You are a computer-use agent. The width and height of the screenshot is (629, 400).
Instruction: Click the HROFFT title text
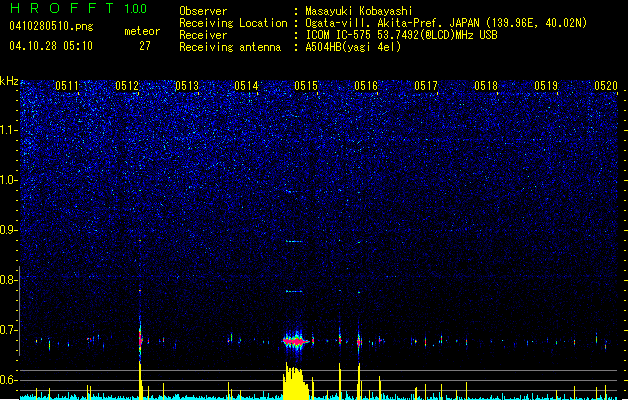point(62,8)
